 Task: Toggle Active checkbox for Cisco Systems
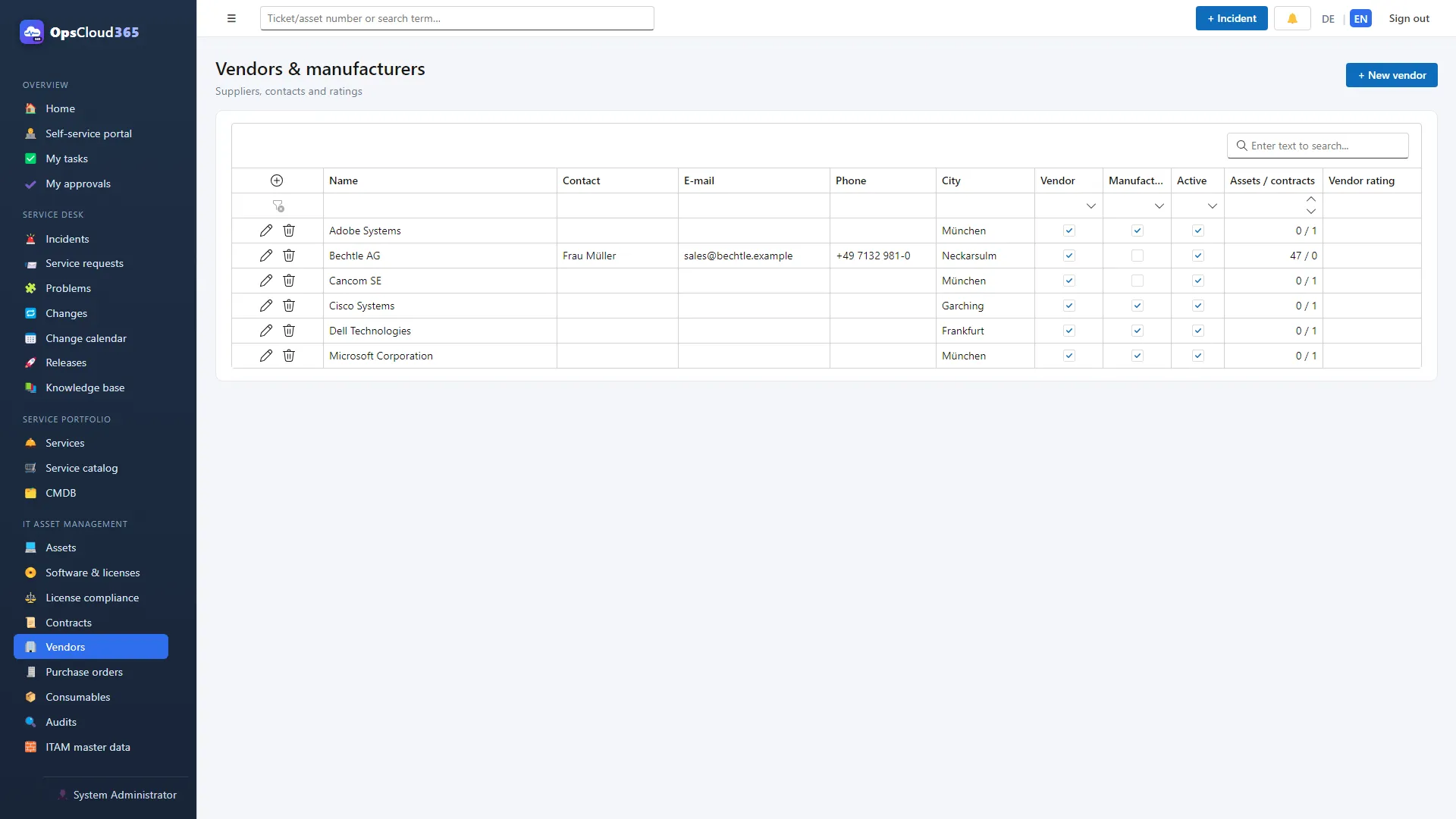[1198, 306]
